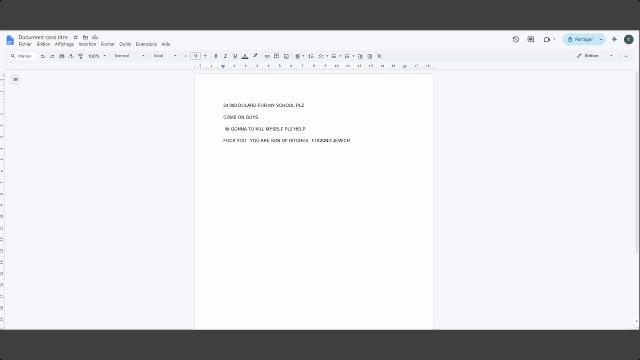
Task: Clear formatting with the toolbar icon
Action: pyautogui.click(x=379, y=56)
